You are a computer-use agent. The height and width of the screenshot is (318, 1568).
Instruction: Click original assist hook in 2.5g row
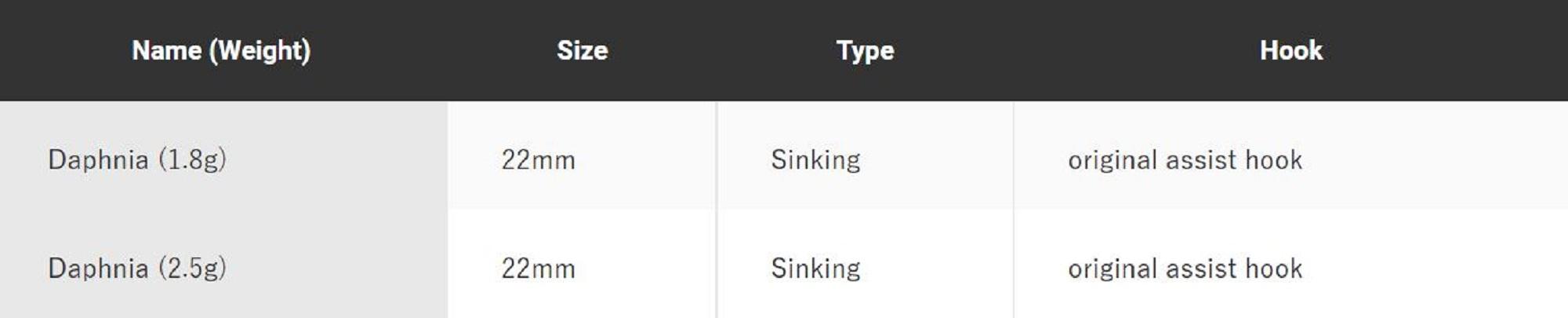1185,268
